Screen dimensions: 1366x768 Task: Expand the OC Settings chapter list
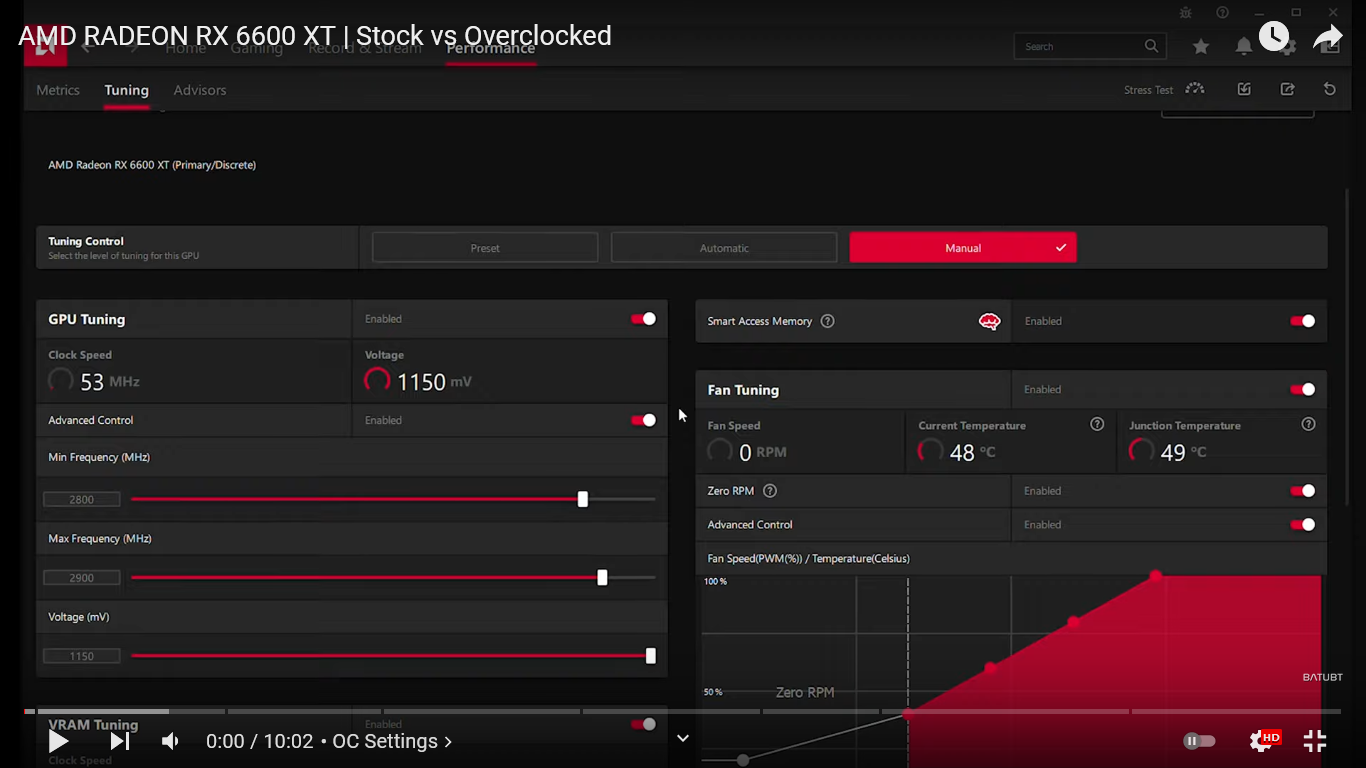click(x=392, y=741)
